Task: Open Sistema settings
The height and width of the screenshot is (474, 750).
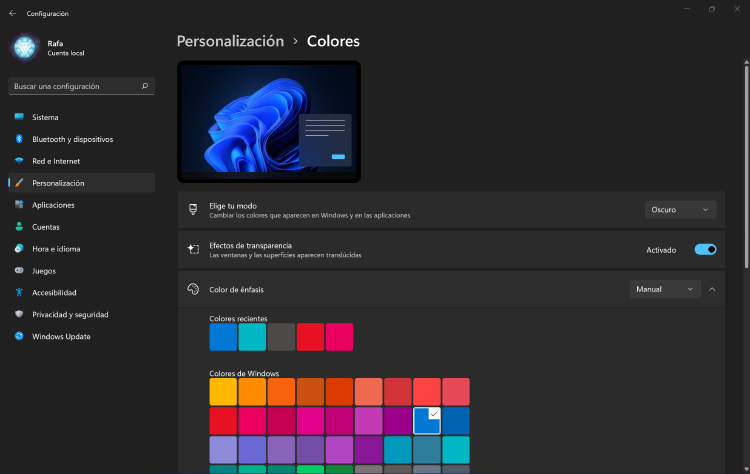Action: (82, 117)
